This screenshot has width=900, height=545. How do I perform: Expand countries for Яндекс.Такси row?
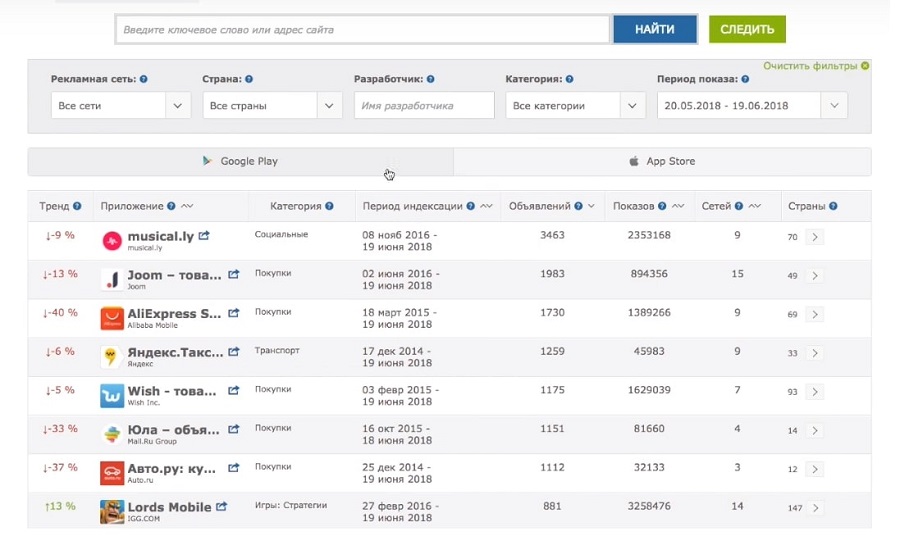[x=814, y=353]
